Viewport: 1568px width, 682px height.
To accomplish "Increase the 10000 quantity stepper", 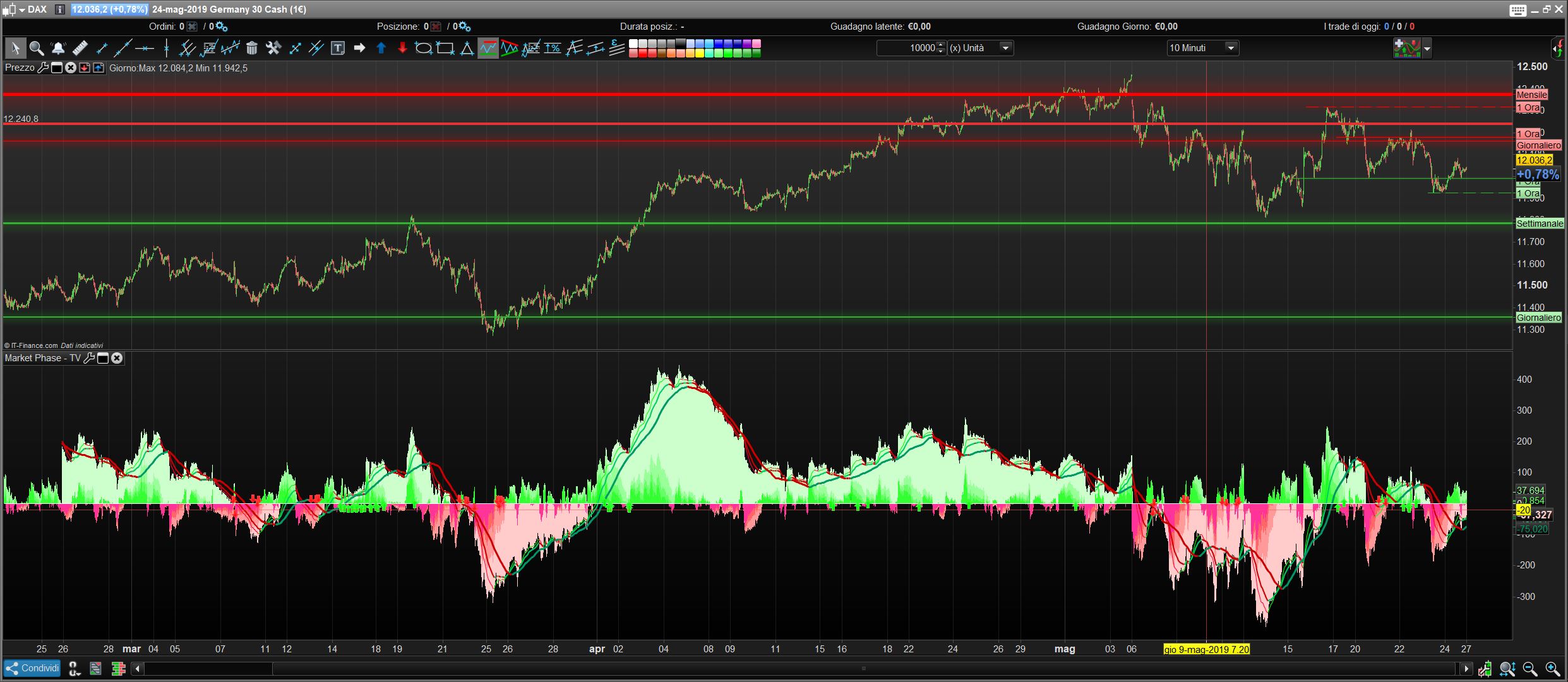I will 942,44.
